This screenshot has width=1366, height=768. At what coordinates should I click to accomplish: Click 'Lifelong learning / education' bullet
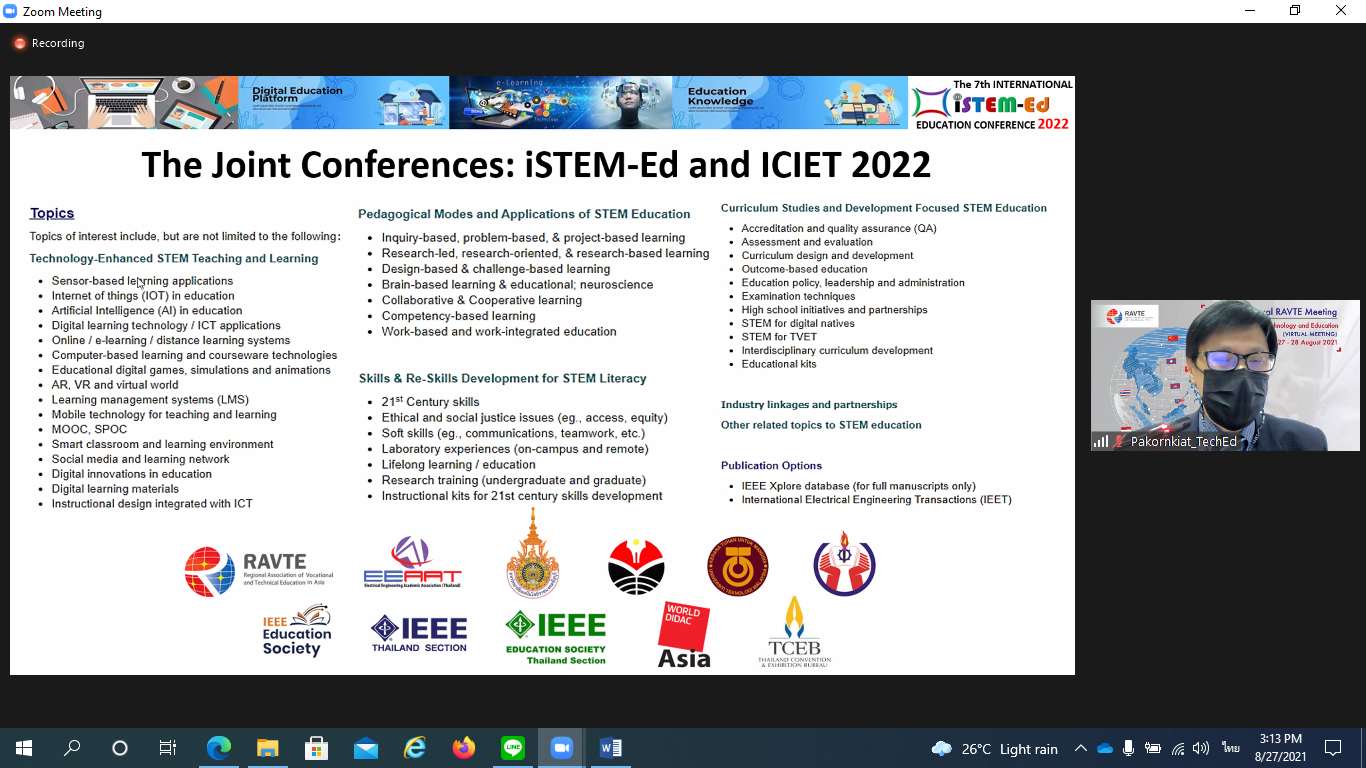coord(459,464)
